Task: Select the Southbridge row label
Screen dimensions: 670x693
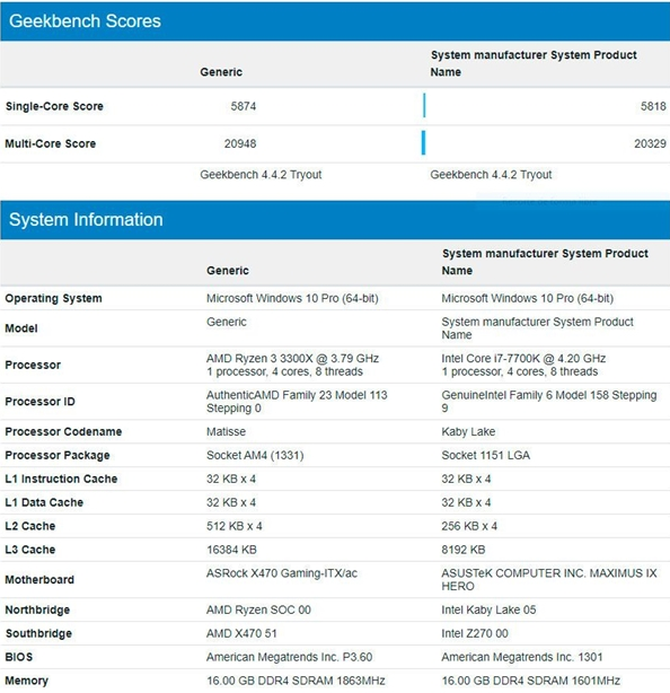Action: (x=38, y=633)
